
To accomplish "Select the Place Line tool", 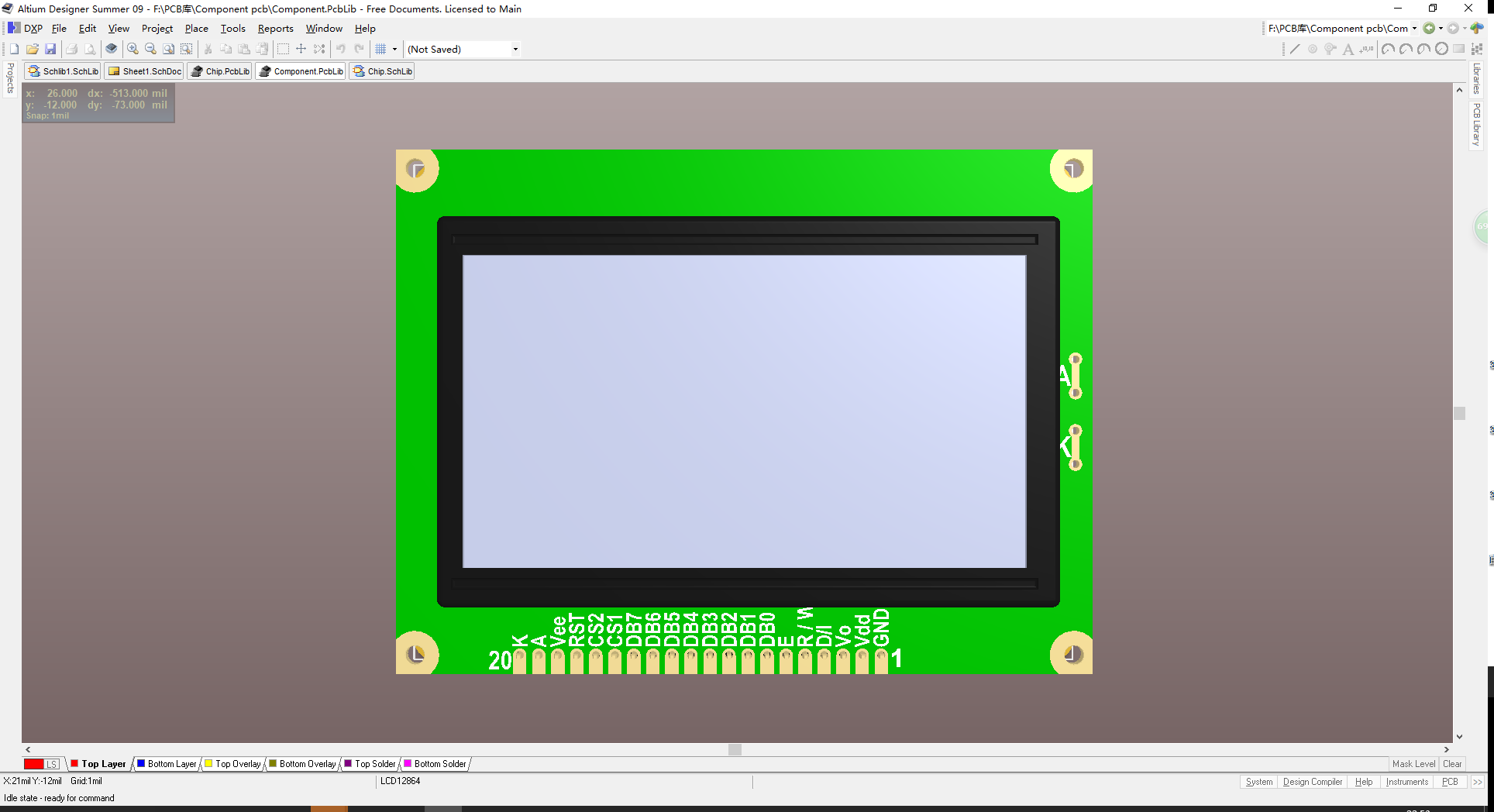I will click(1294, 49).
